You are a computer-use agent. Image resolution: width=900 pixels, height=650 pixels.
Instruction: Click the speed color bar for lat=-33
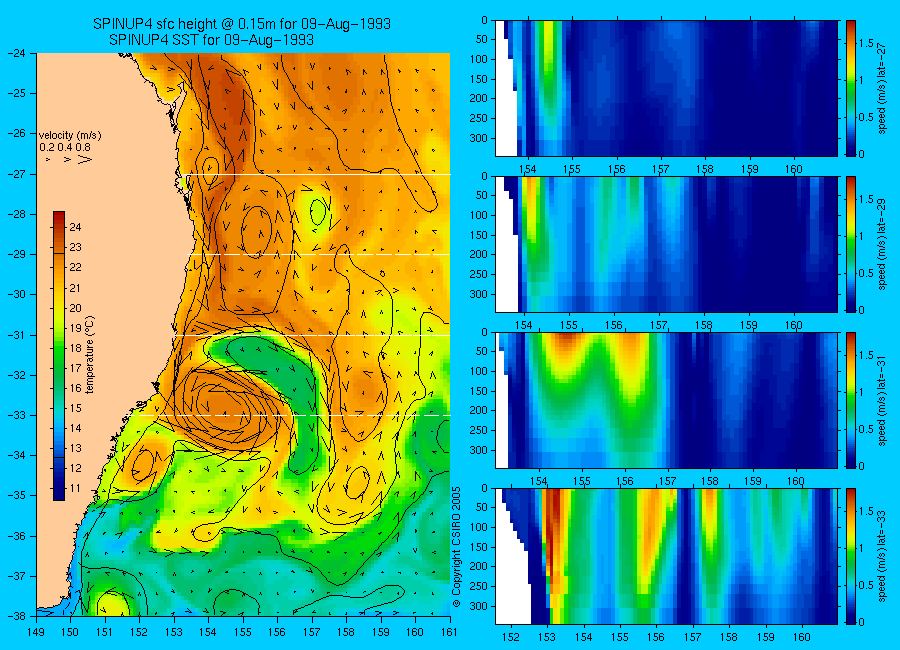coord(850,556)
